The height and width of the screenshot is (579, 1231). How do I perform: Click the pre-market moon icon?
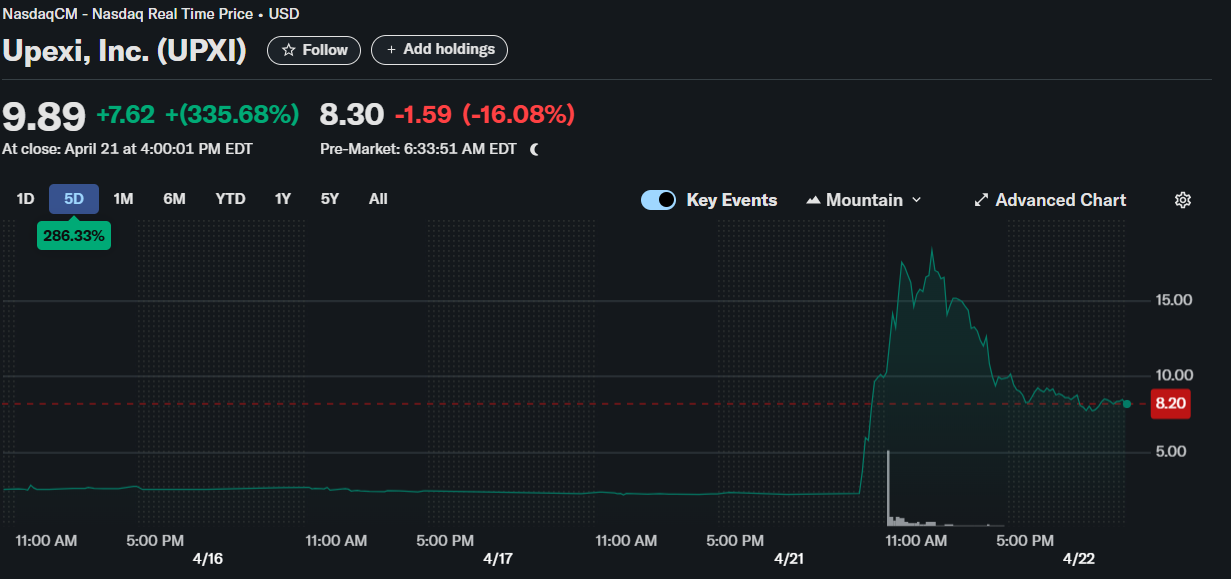coord(534,149)
